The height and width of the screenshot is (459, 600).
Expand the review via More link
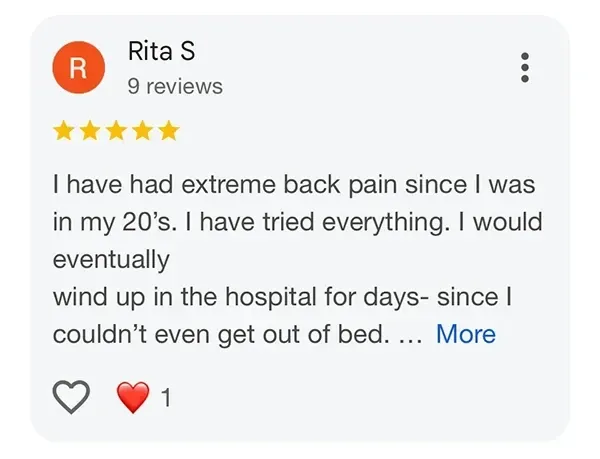(x=465, y=334)
